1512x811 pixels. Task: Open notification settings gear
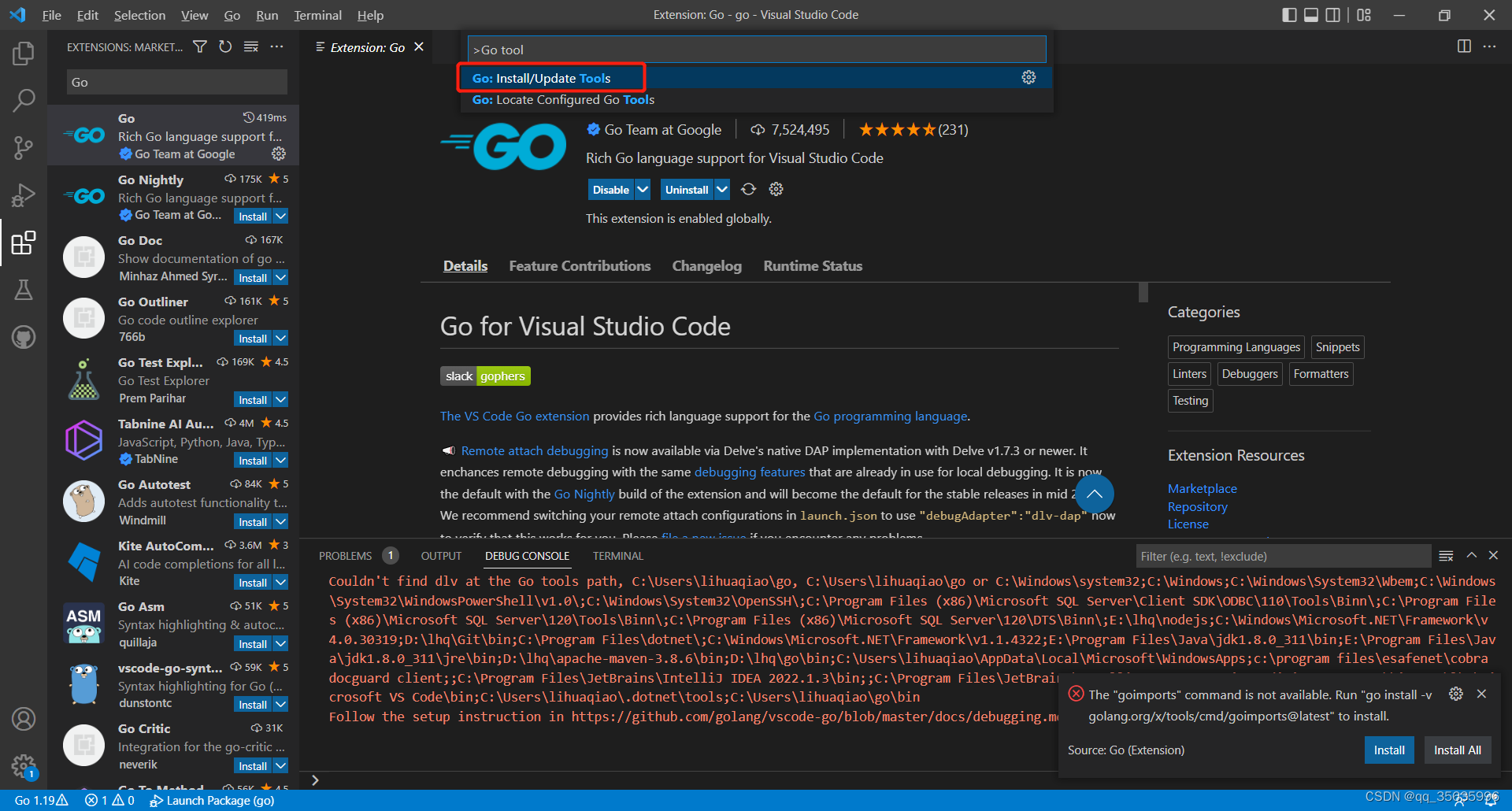tap(1456, 694)
